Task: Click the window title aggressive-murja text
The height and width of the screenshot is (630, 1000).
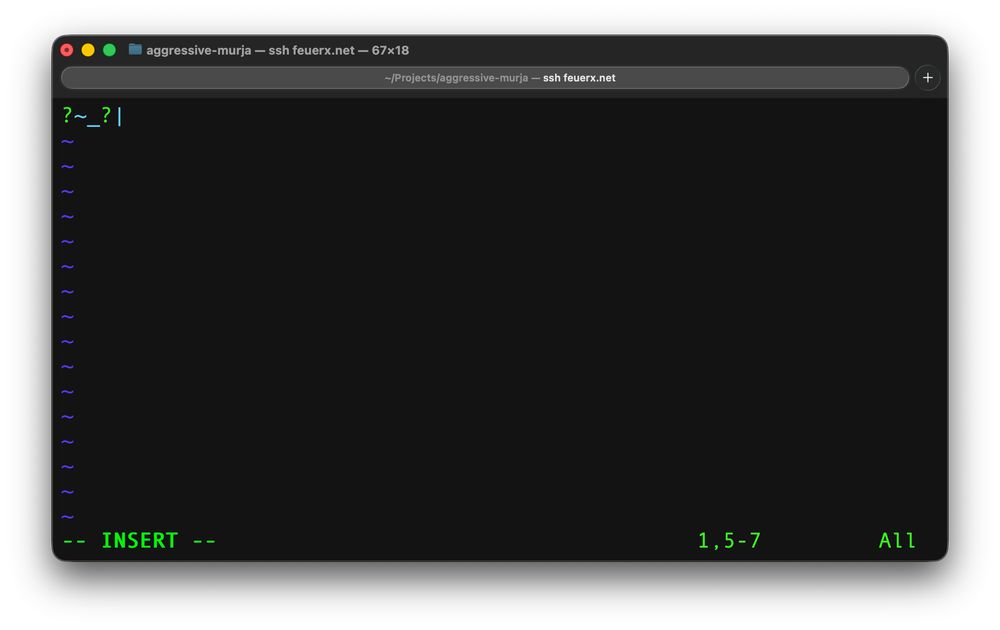Action: coord(277,50)
